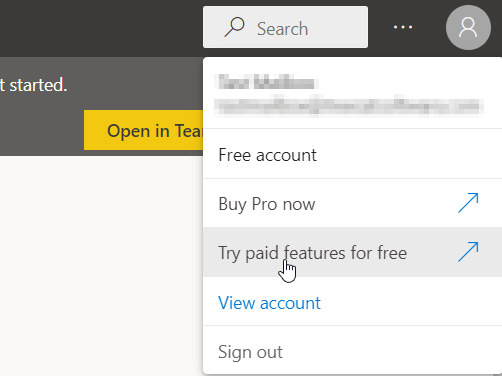Open the View account link
This screenshot has width=502, height=376.
pos(269,303)
